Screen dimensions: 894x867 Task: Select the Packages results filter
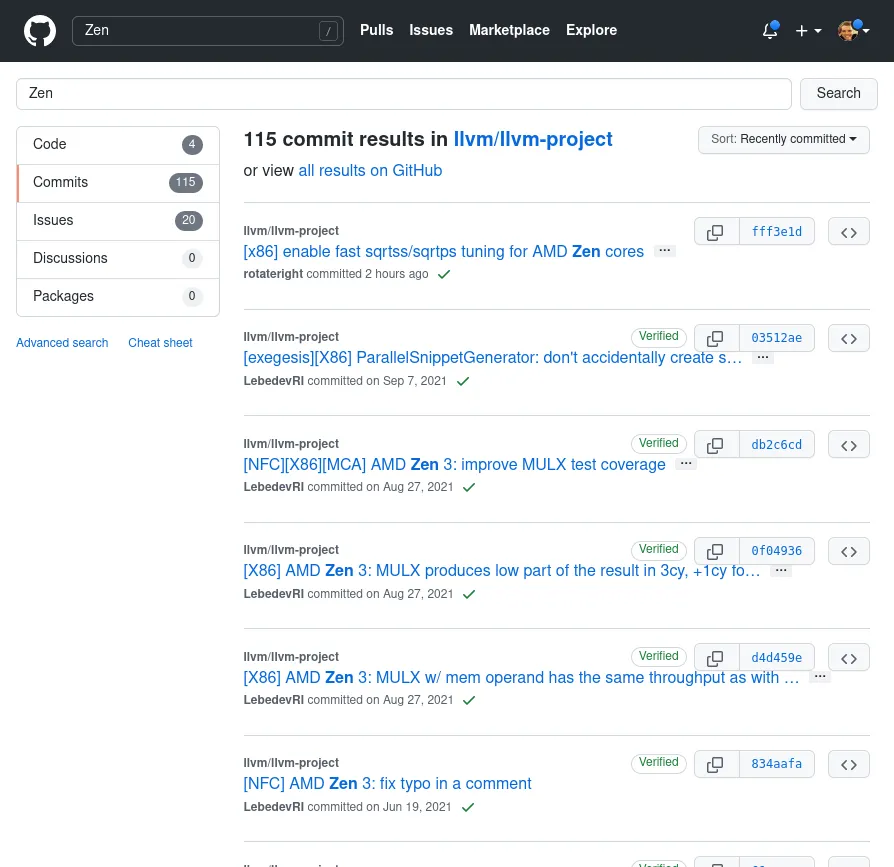118,297
